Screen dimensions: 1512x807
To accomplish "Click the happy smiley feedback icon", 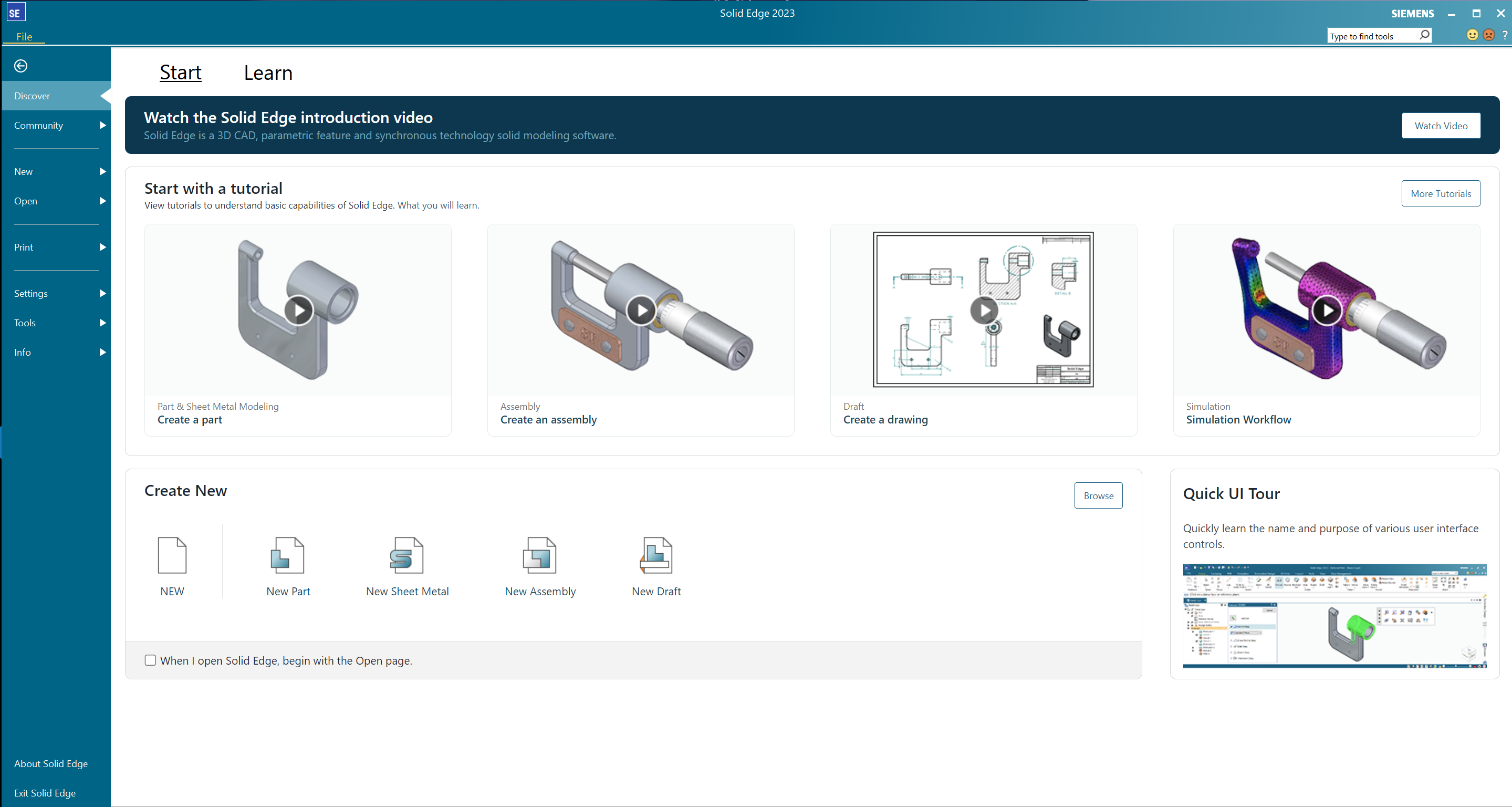I will point(1472,35).
